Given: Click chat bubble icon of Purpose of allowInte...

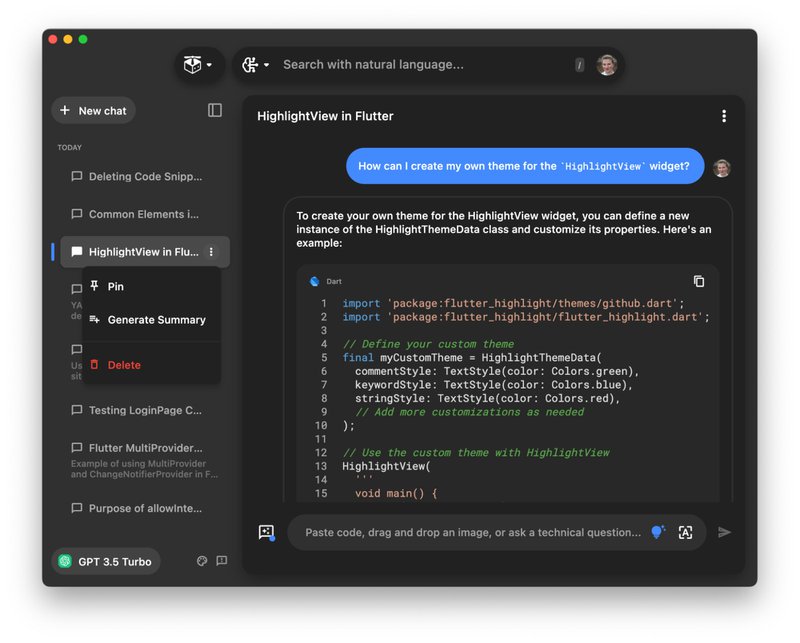Looking at the screenshot, I should click(77, 508).
